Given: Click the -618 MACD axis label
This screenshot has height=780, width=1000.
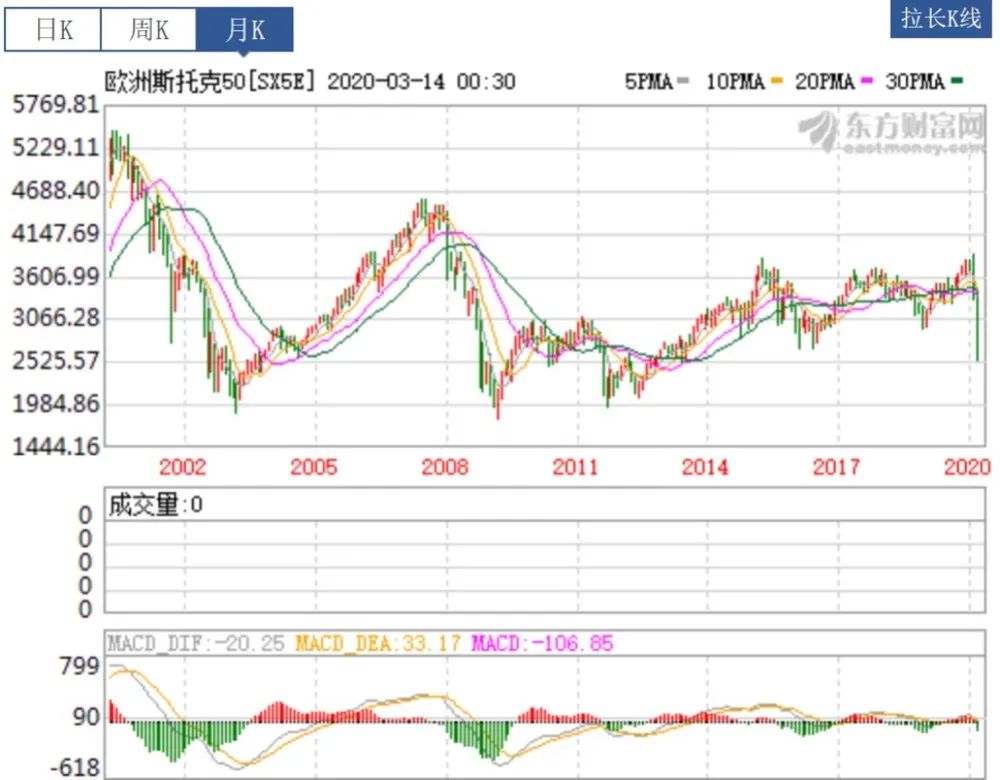Looking at the screenshot, I should pyautogui.click(x=76, y=767).
